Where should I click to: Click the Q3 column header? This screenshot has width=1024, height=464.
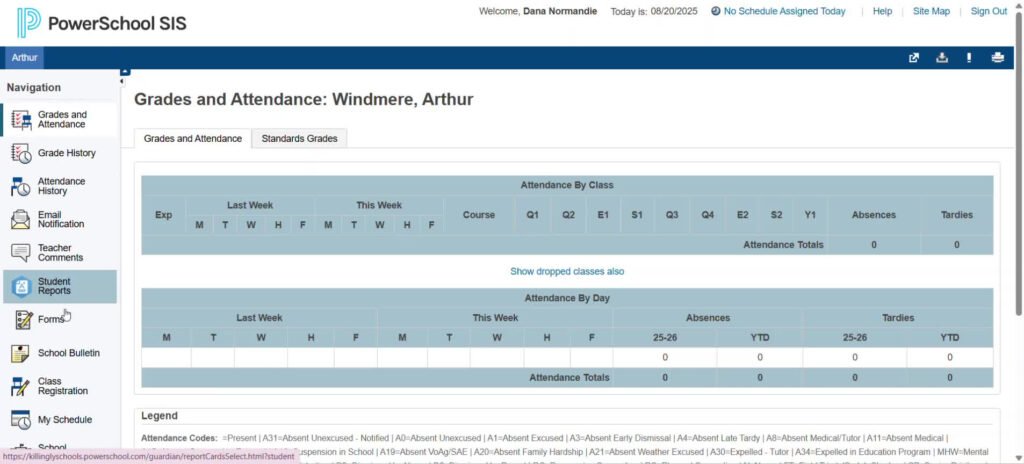[x=672, y=215]
